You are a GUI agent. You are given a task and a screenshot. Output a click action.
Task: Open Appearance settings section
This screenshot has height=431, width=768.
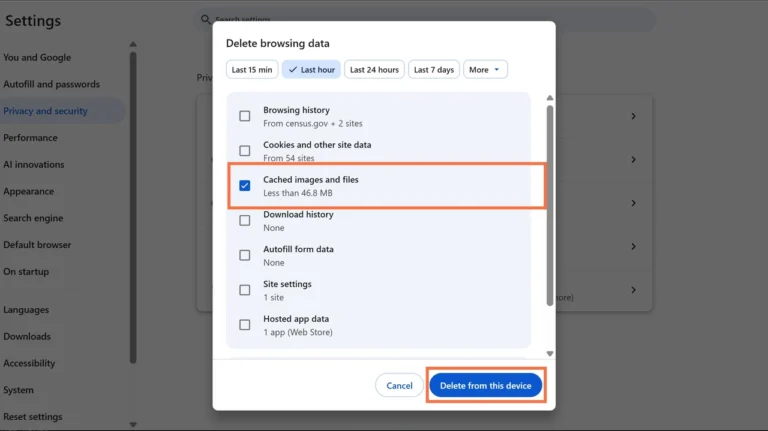click(28, 191)
